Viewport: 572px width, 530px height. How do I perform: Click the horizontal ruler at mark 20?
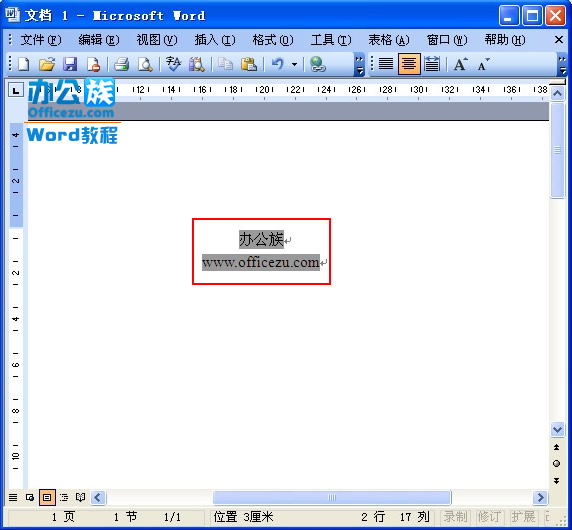point(264,89)
